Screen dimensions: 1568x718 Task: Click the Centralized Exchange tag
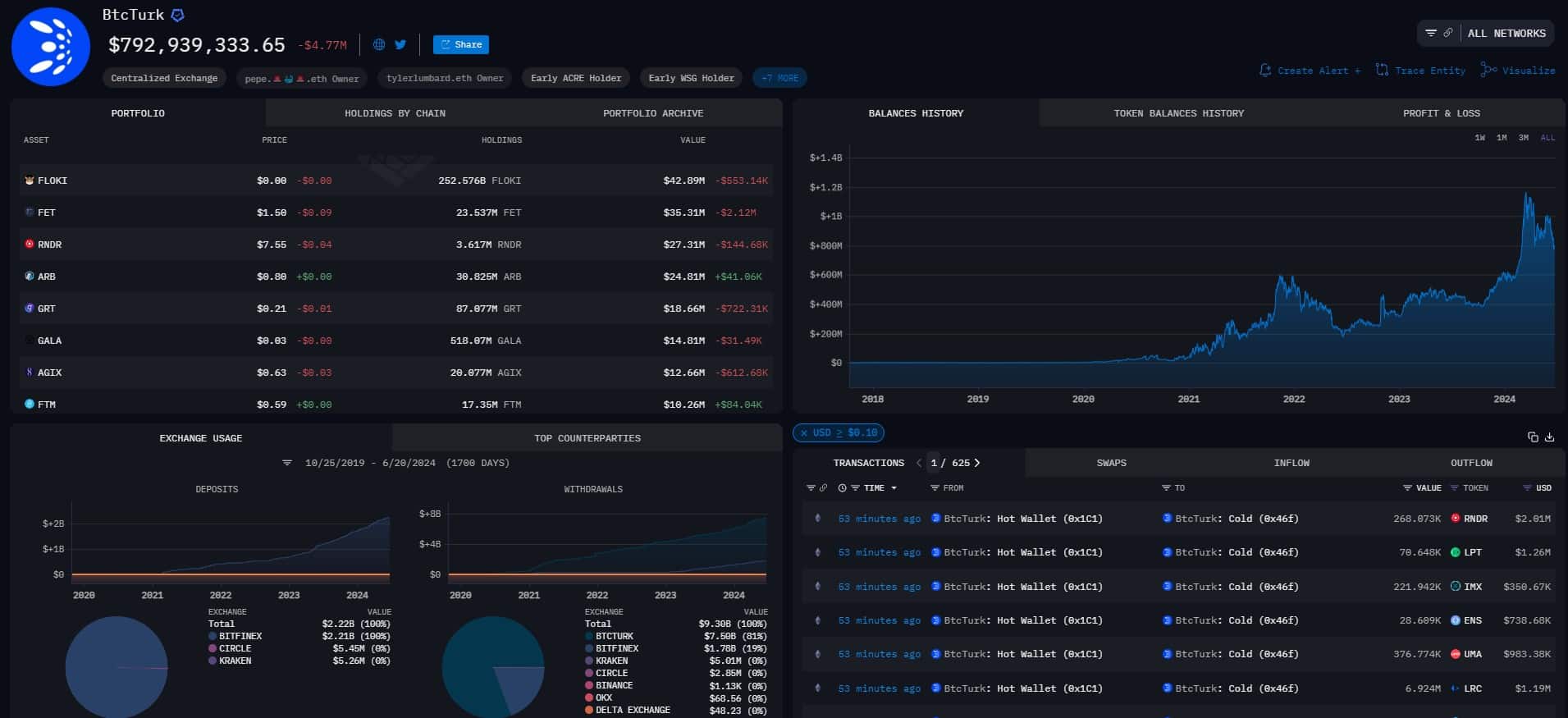tap(164, 78)
